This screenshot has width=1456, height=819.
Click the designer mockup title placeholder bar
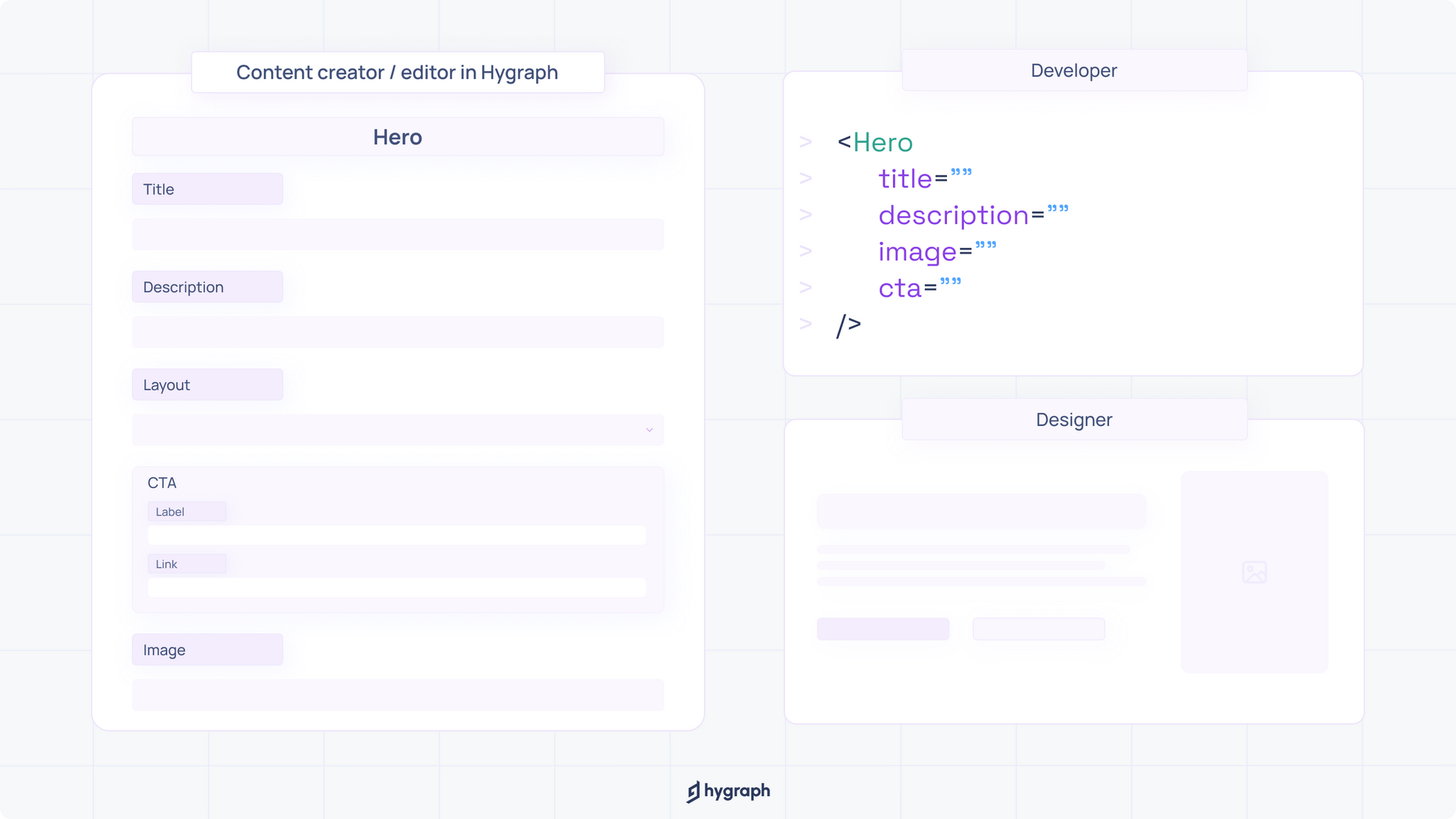pos(980,511)
